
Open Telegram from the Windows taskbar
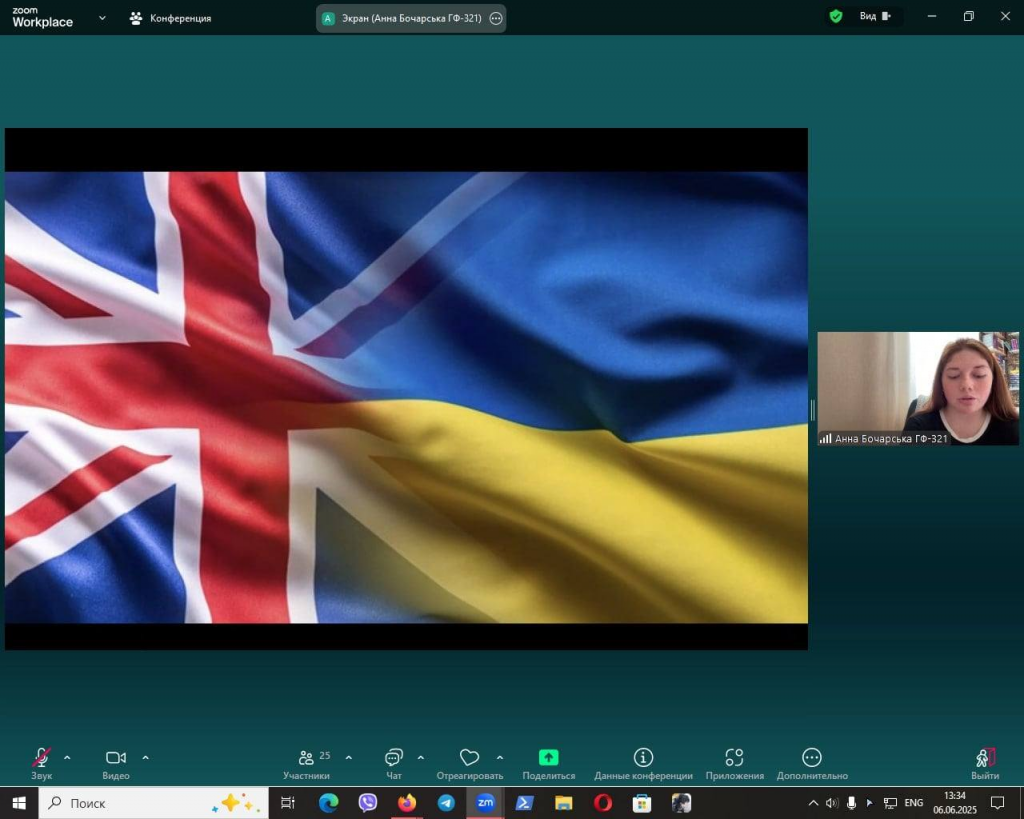[x=446, y=803]
